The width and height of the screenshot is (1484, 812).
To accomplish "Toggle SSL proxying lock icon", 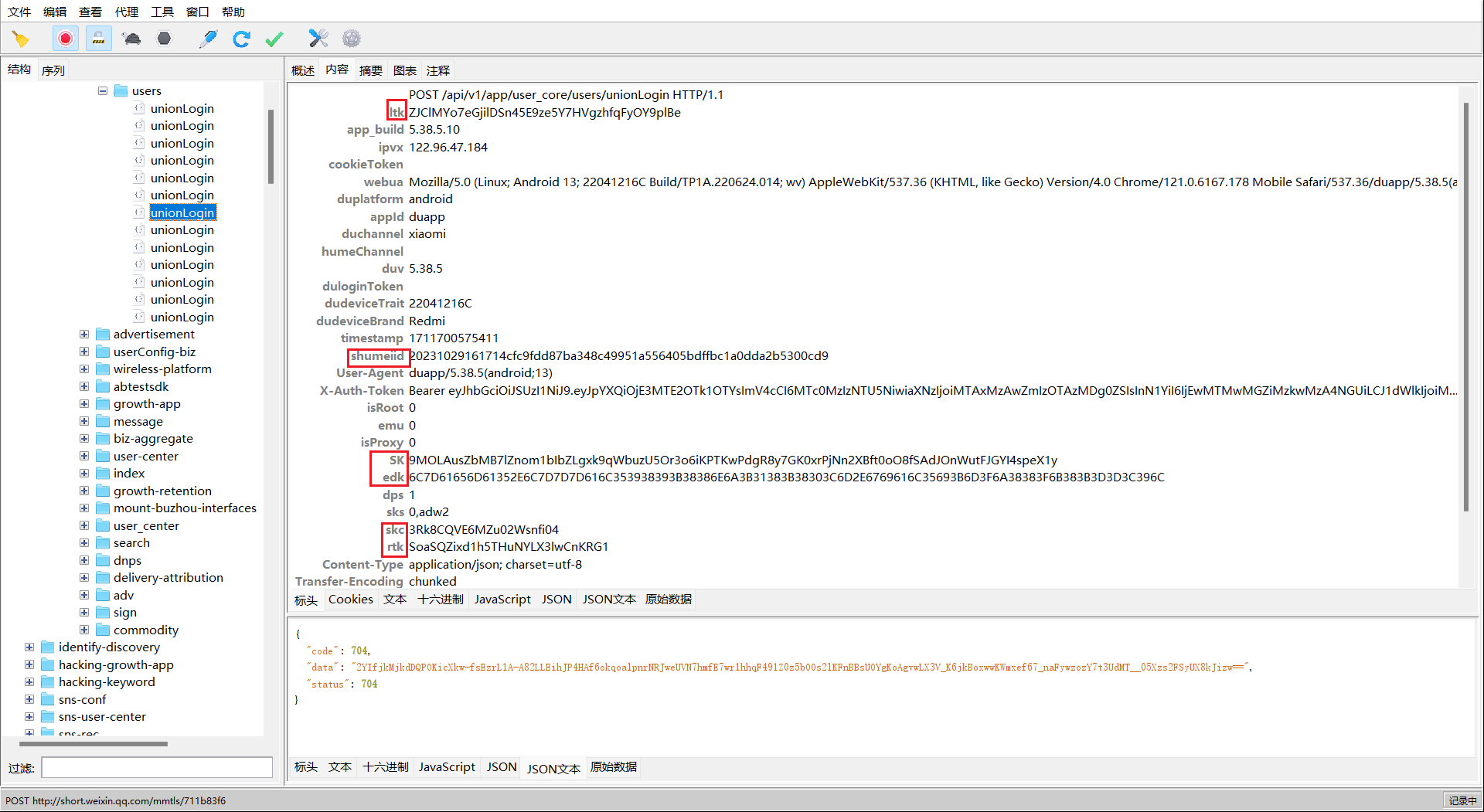I will pyautogui.click(x=99, y=39).
